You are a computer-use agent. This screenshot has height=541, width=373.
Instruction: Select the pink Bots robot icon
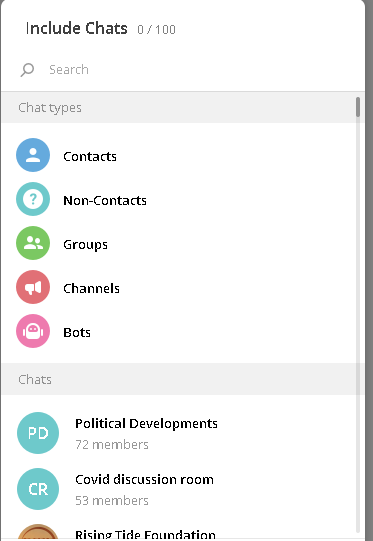[33, 331]
